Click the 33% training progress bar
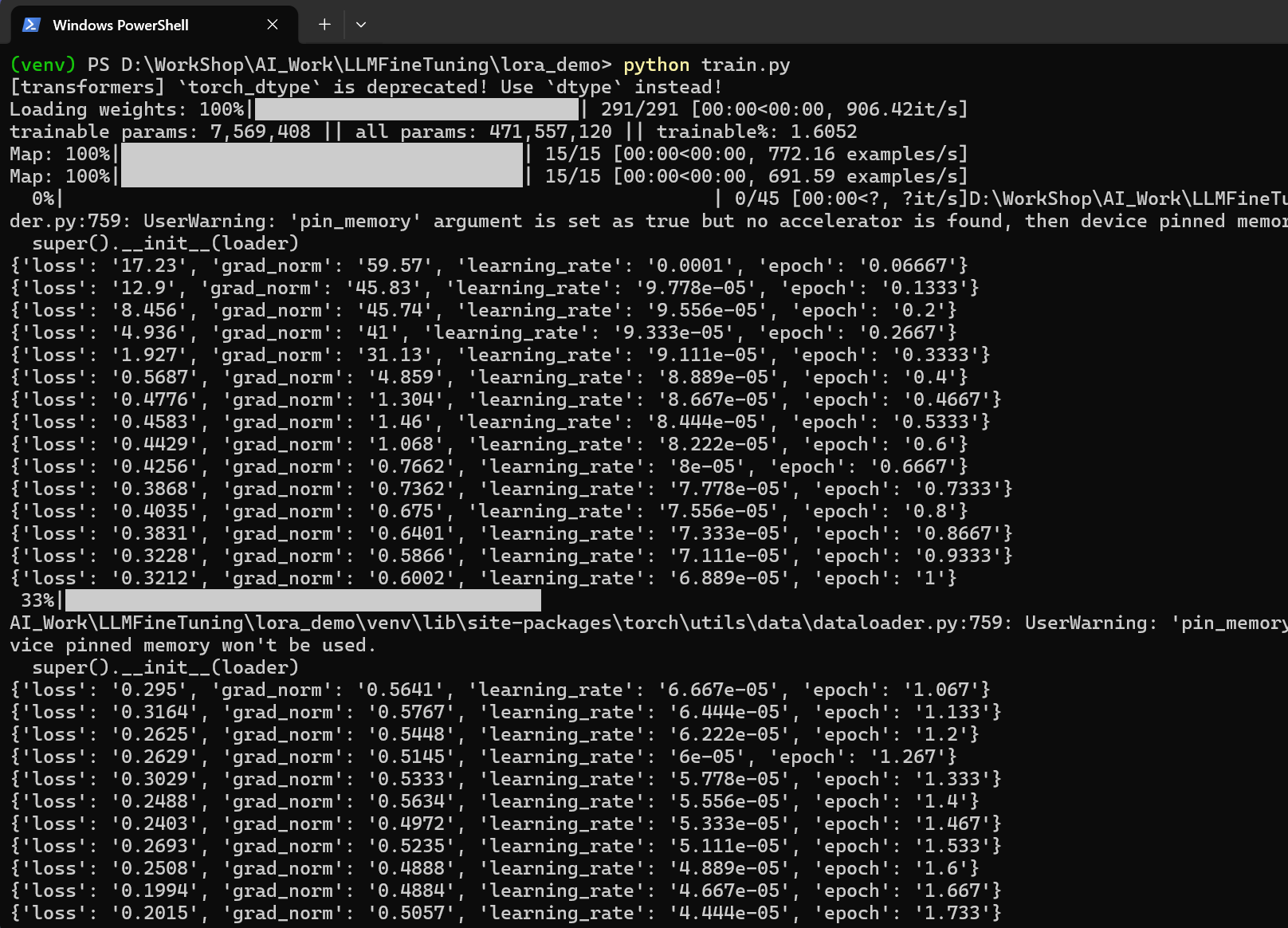The height and width of the screenshot is (928, 1288). tap(303, 600)
